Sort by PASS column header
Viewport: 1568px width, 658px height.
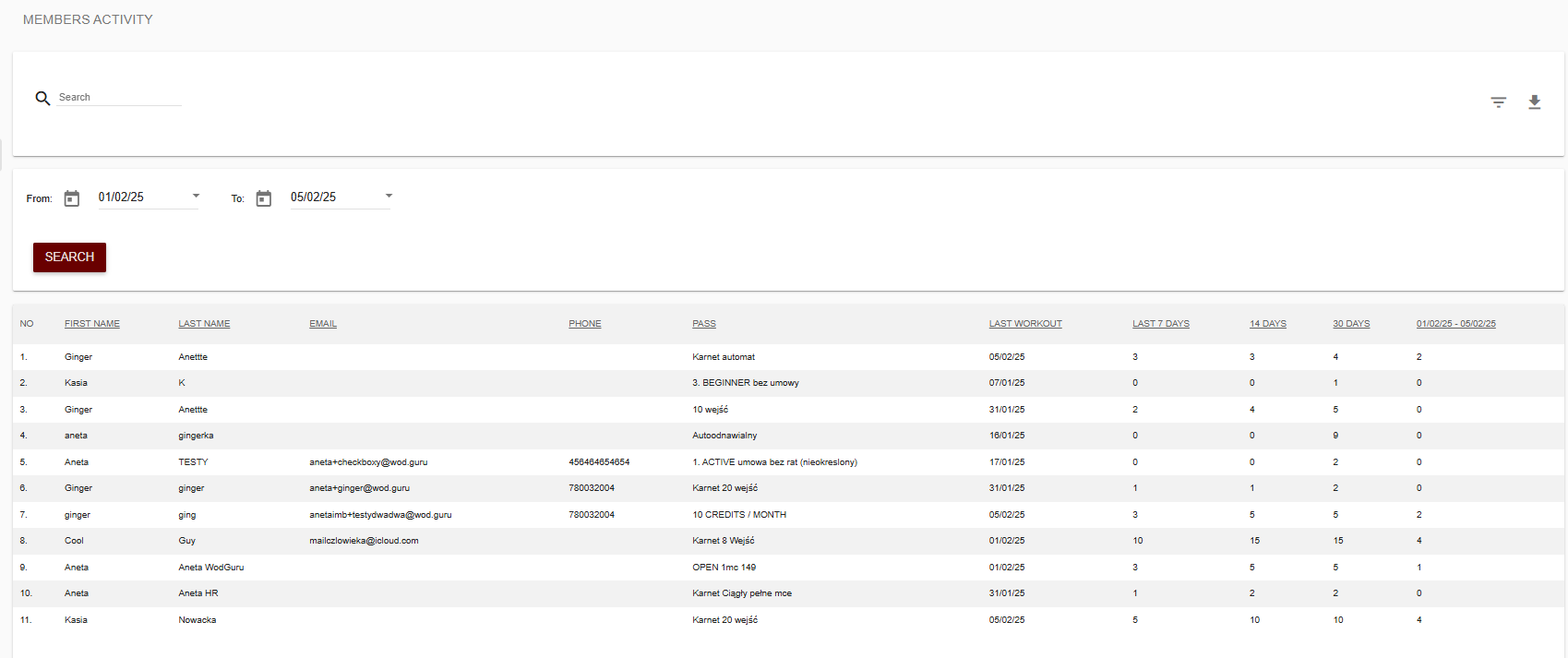tap(704, 324)
